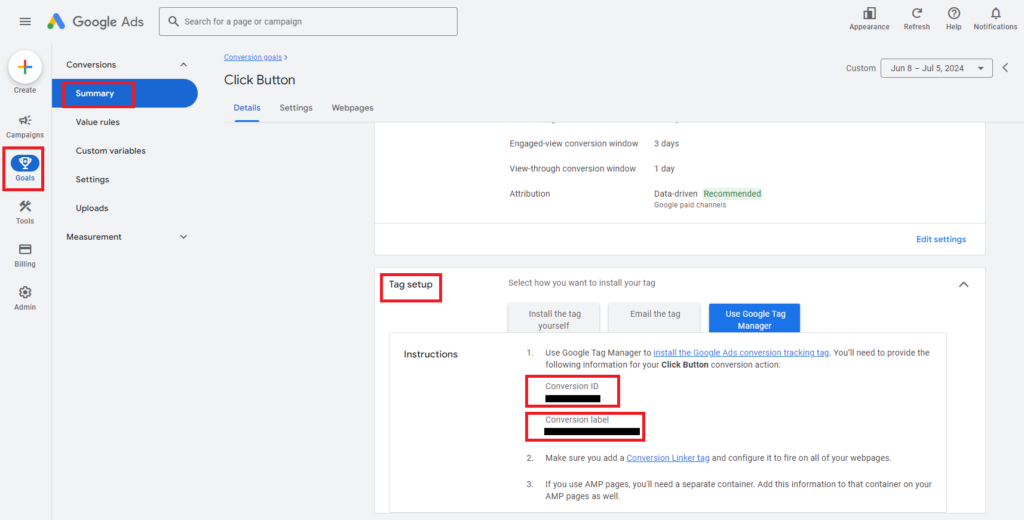Open the Notifications bell

[x=995, y=19]
